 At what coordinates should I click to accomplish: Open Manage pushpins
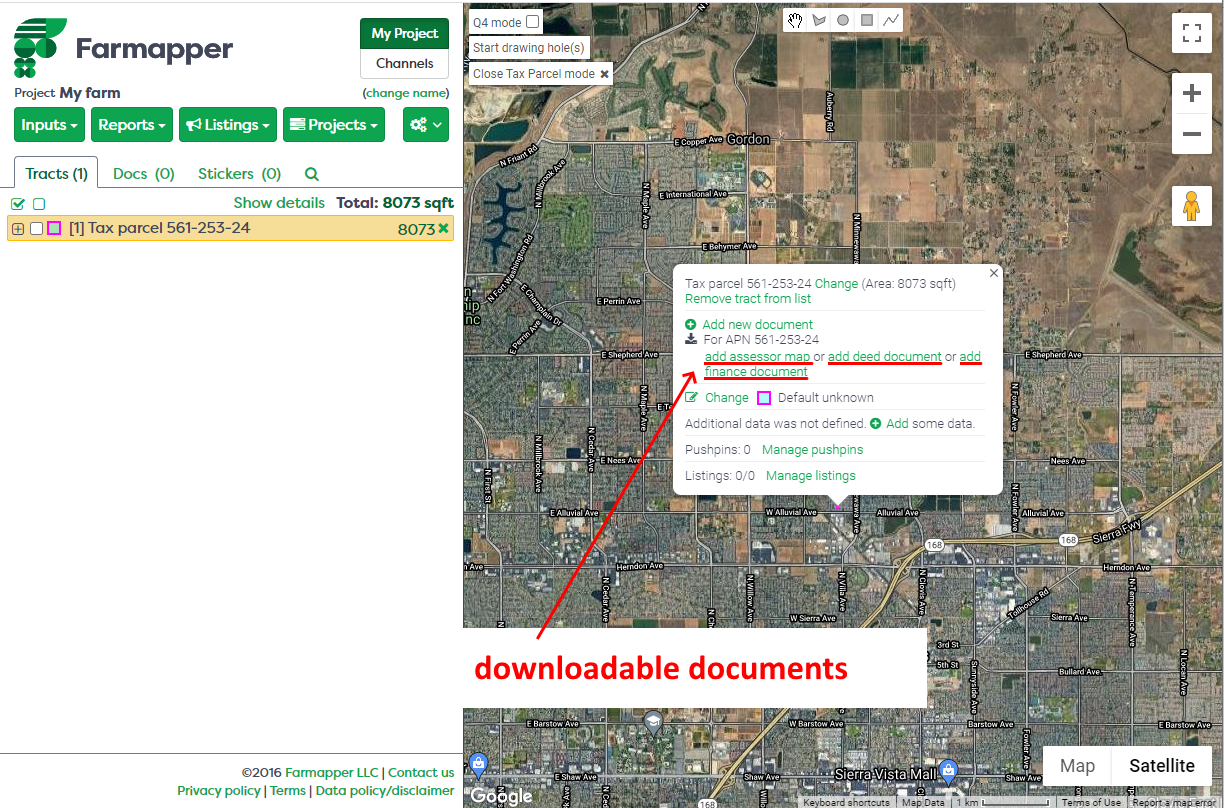[812, 450]
